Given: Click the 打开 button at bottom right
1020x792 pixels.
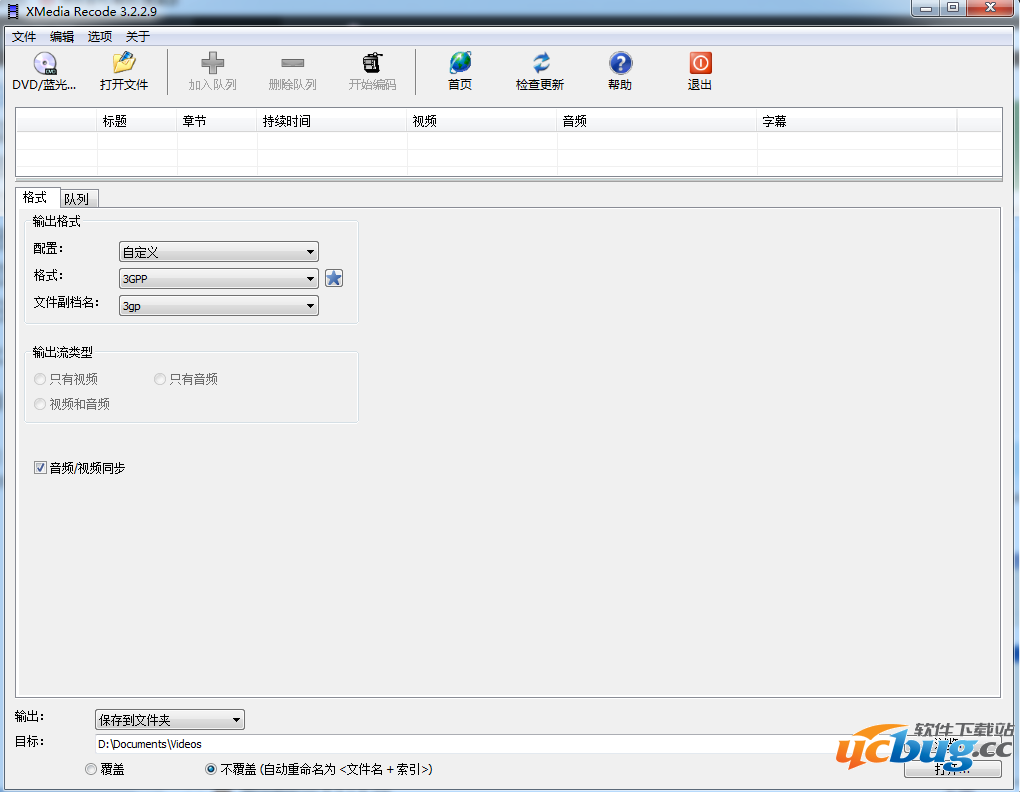Looking at the screenshot, I should click(951, 768).
